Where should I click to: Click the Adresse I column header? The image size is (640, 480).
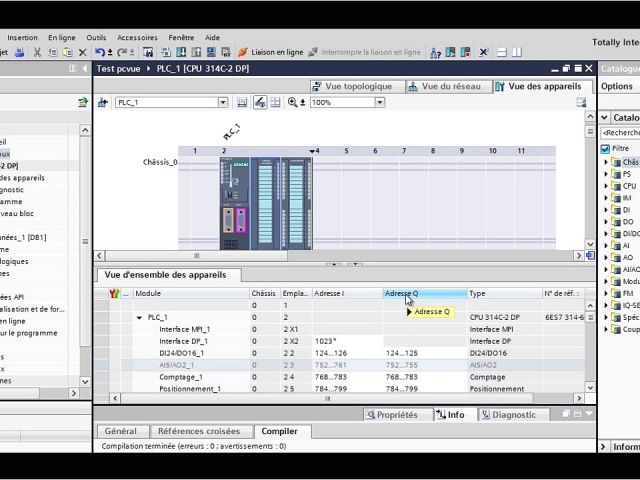click(x=347, y=293)
